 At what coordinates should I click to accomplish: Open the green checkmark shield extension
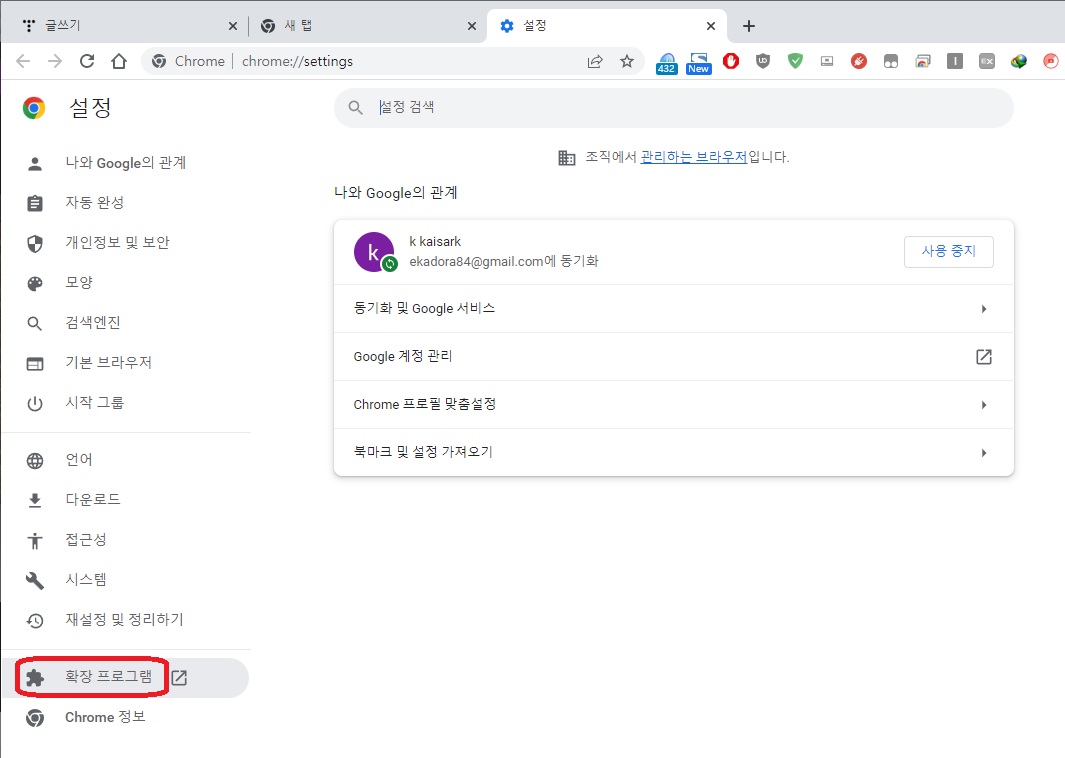(x=795, y=61)
